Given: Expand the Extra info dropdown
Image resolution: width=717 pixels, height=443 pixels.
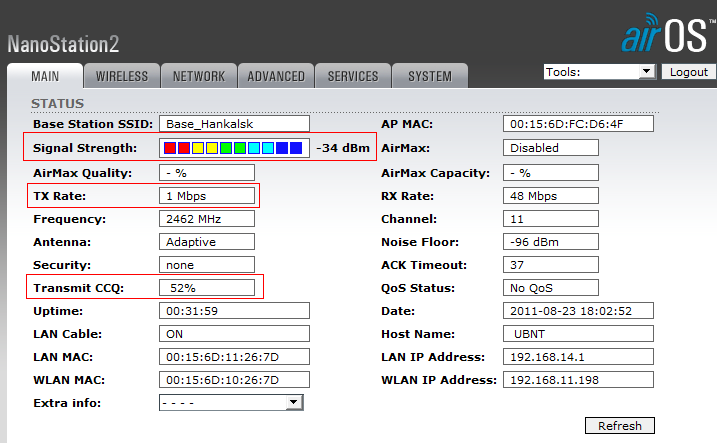Looking at the screenshot, I should 231,403.
